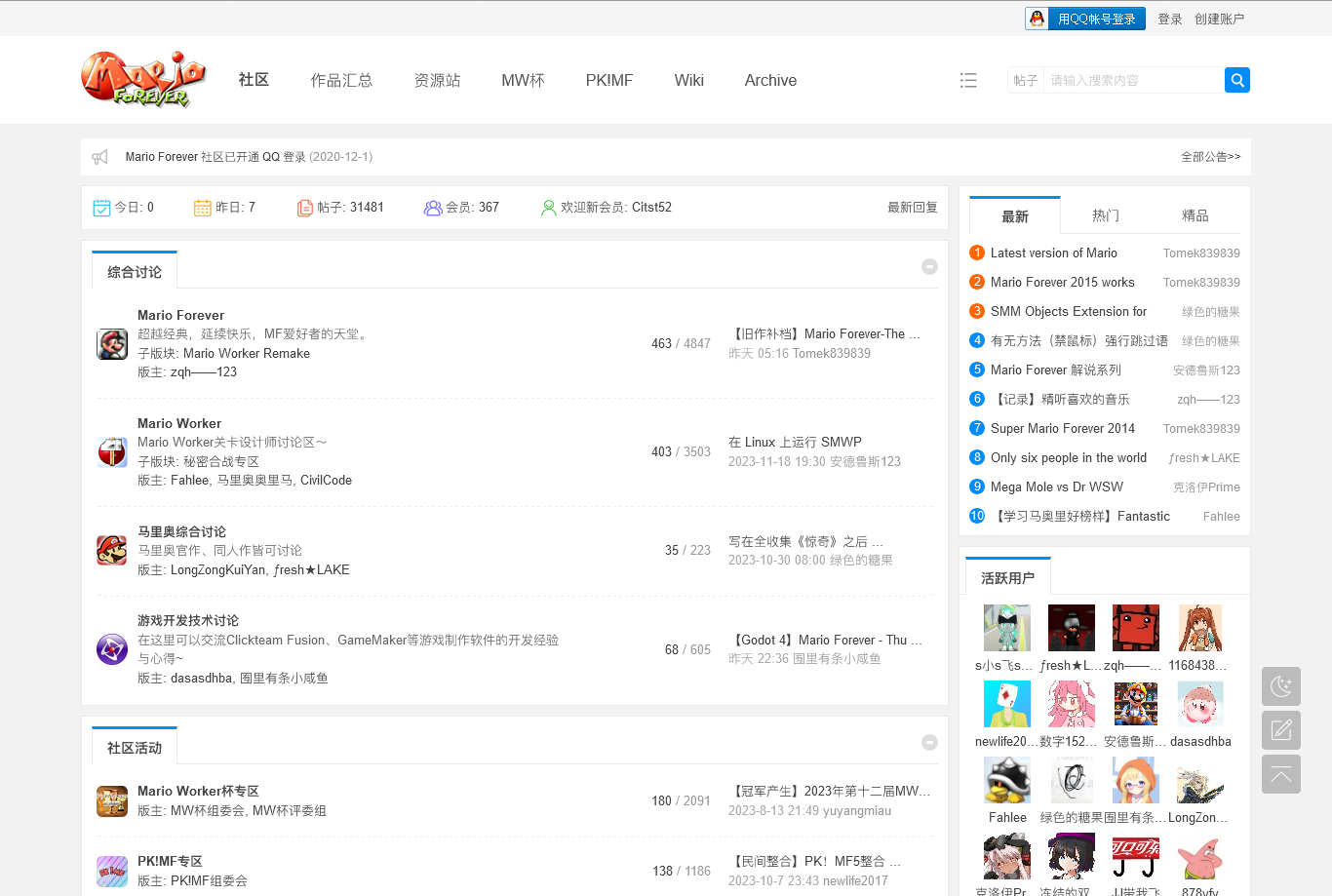Click the 最新回复 link
Image resolution: width=1332 pixels, height=896 pixels.
pyautogui.click(x=913, y=208)
